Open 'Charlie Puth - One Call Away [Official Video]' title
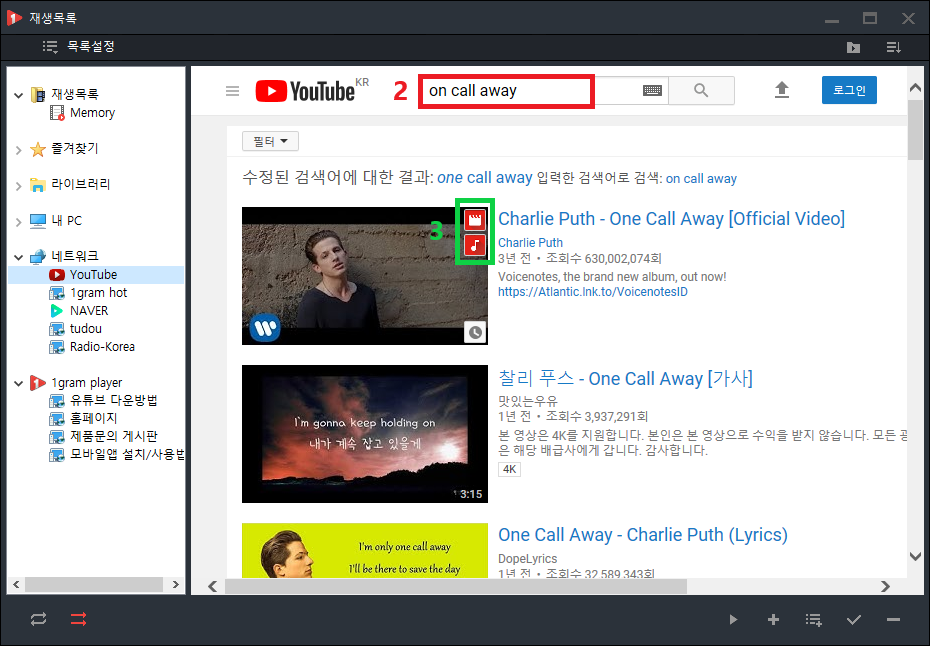The image size is (930, 646). 671,219
